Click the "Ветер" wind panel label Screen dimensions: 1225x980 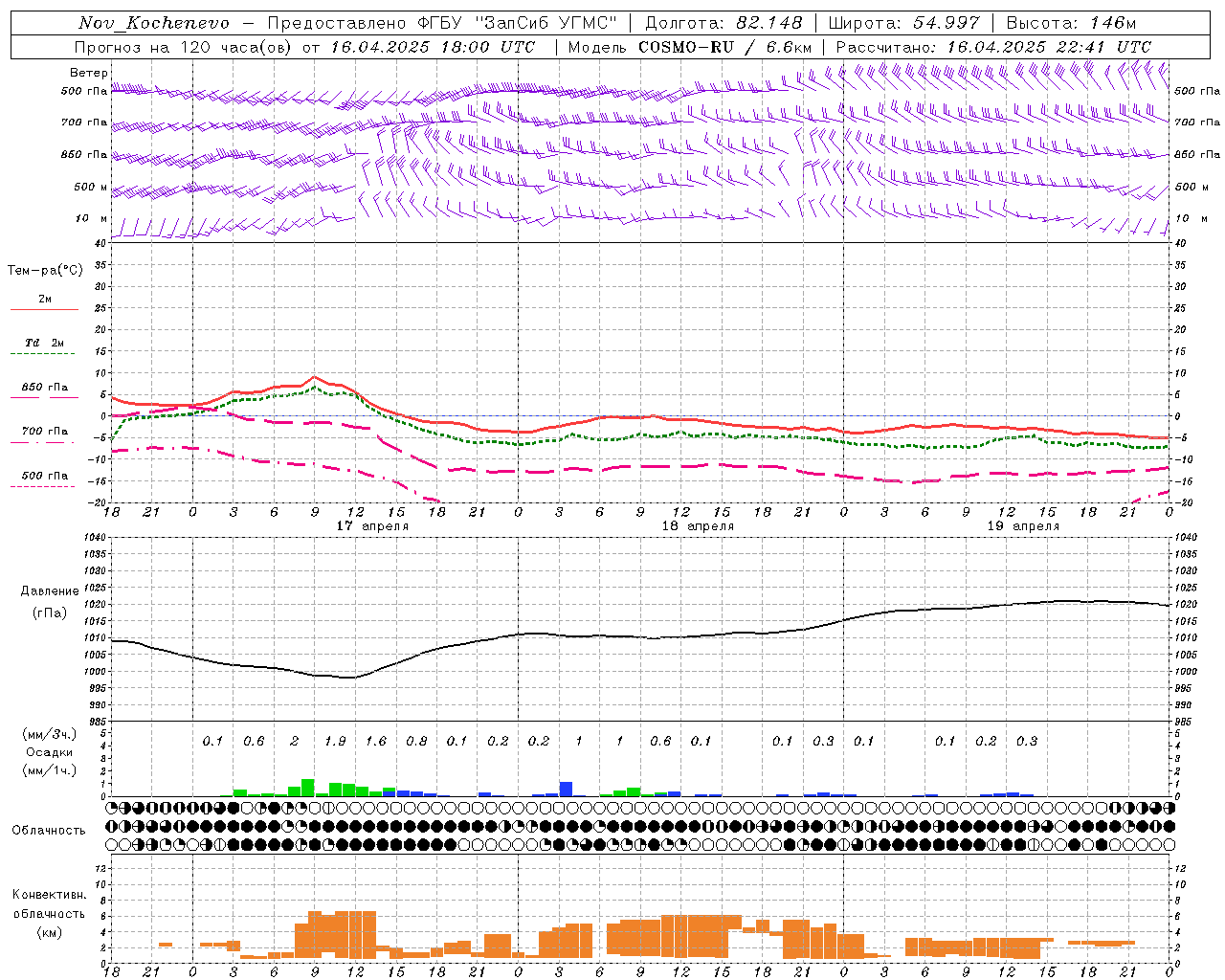89,73
